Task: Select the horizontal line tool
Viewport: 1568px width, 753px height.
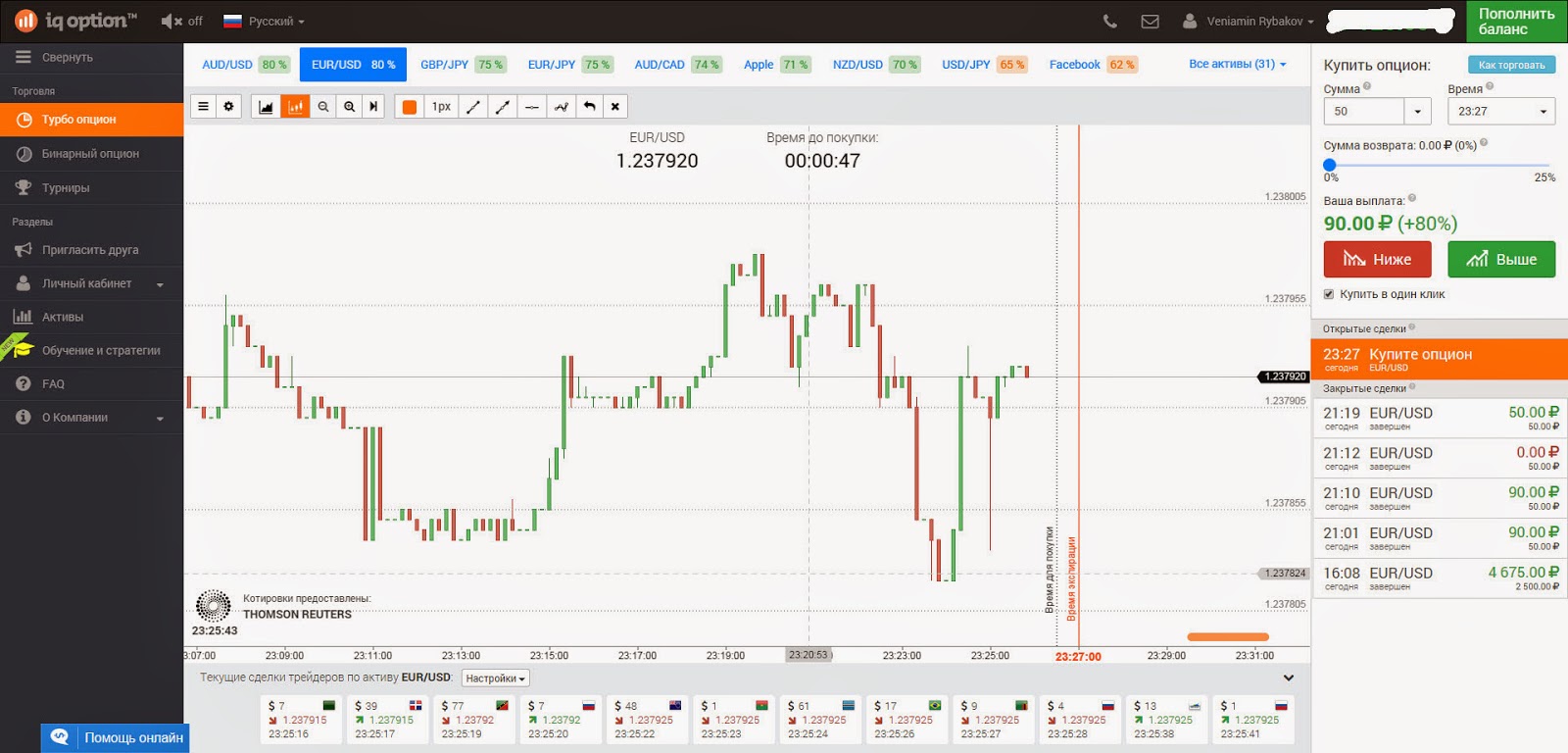Action: (x=531, y=106)
